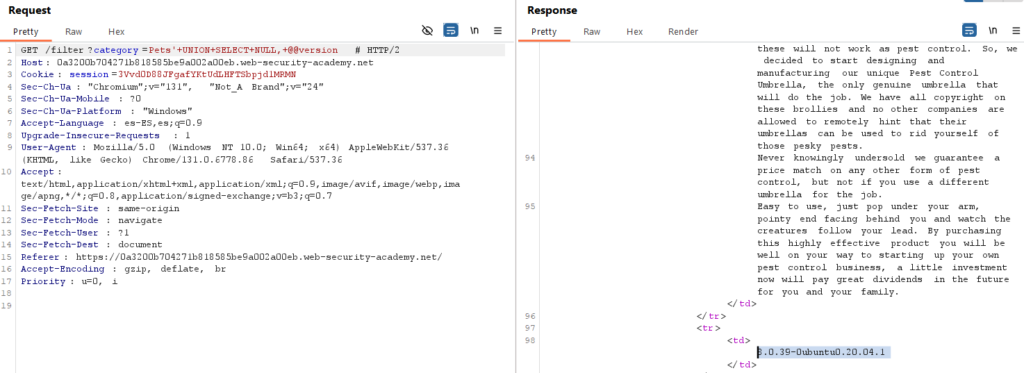The image size is (1024, 373).
Task: Switch to the Request Pretty tab
Action: pyautogui.click(x=25, y=31)
